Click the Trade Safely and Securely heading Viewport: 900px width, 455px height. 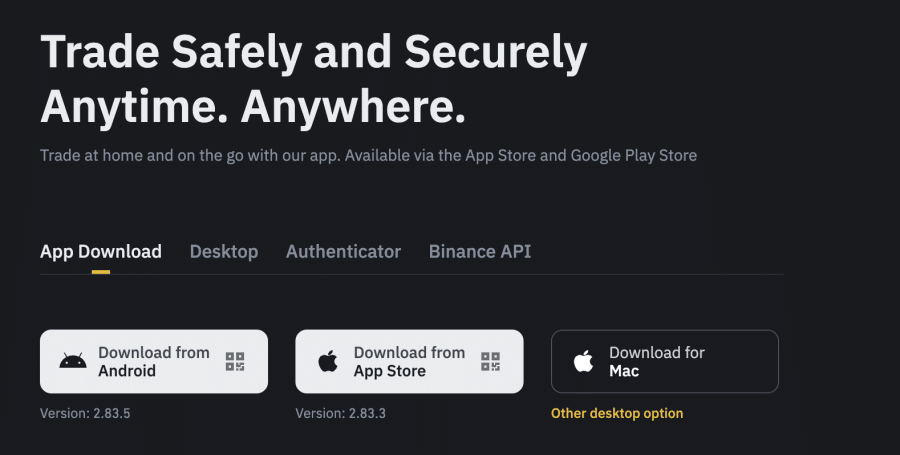click(313, 52)
